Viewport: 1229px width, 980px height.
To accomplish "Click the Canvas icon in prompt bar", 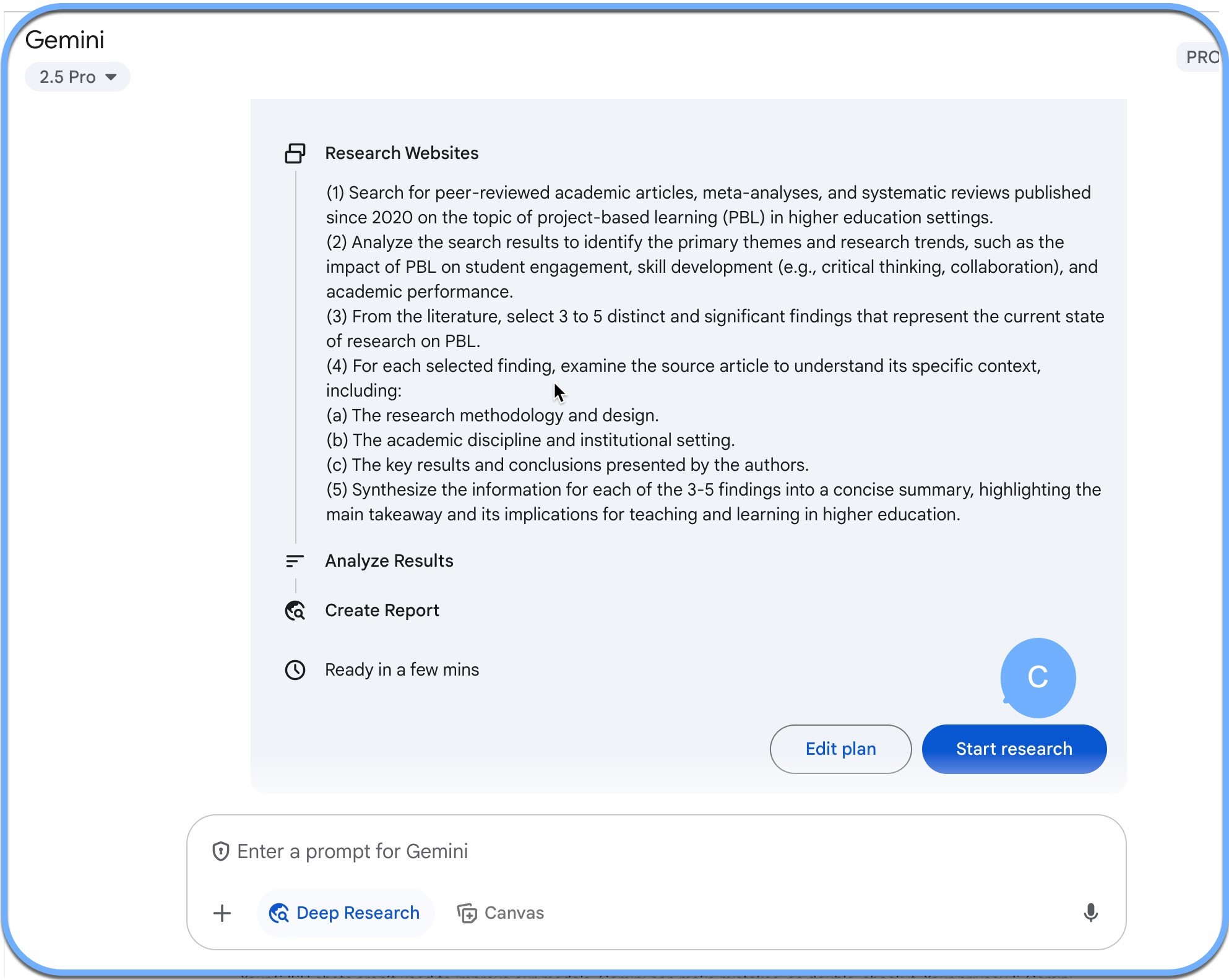I will click(x=467, y=913).
